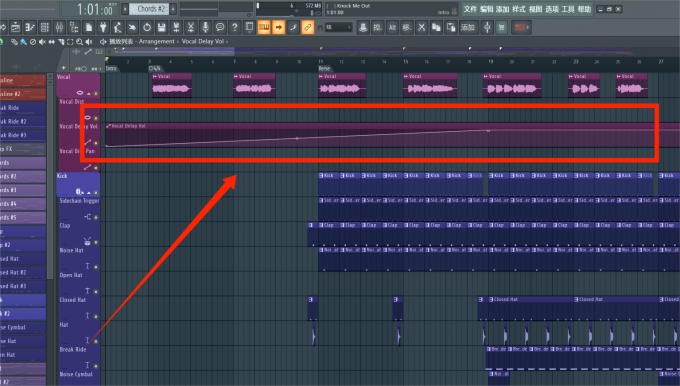Open the mixer from the toolbar

pos(59,27)
